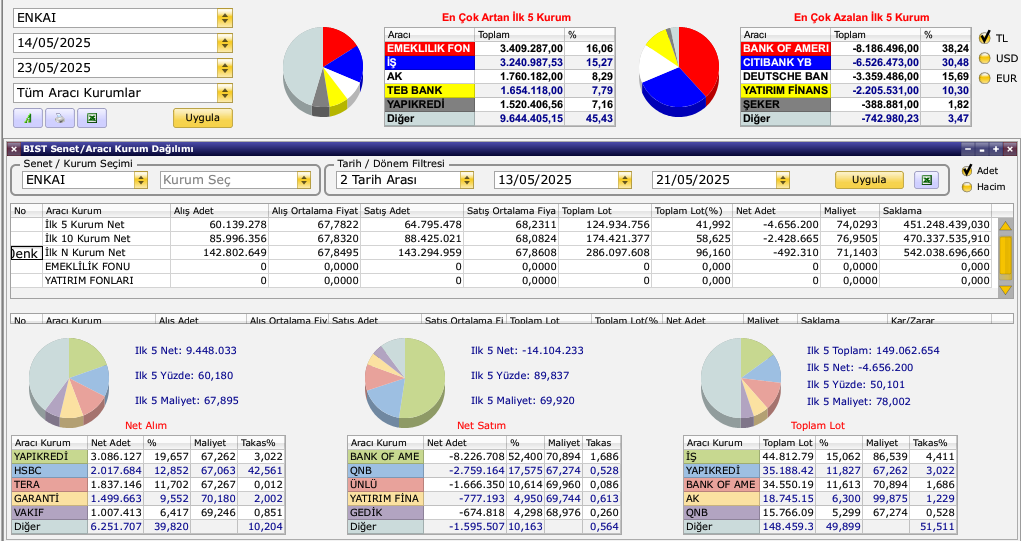Click the Toplam Lot pie chart

point(740,381)
